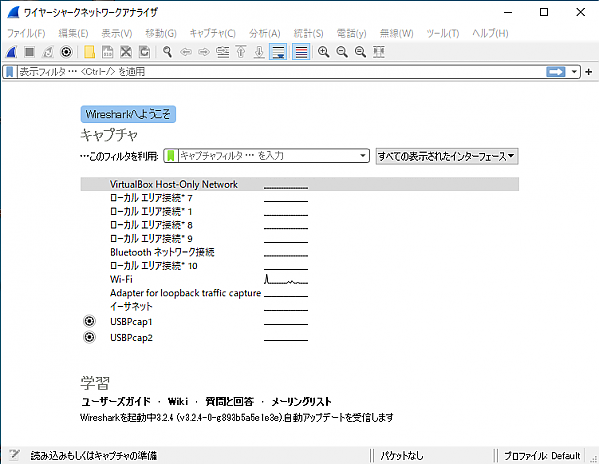Click the capture filter green bookmark icon
The image size is (599, 464).
tap(171, 156)
